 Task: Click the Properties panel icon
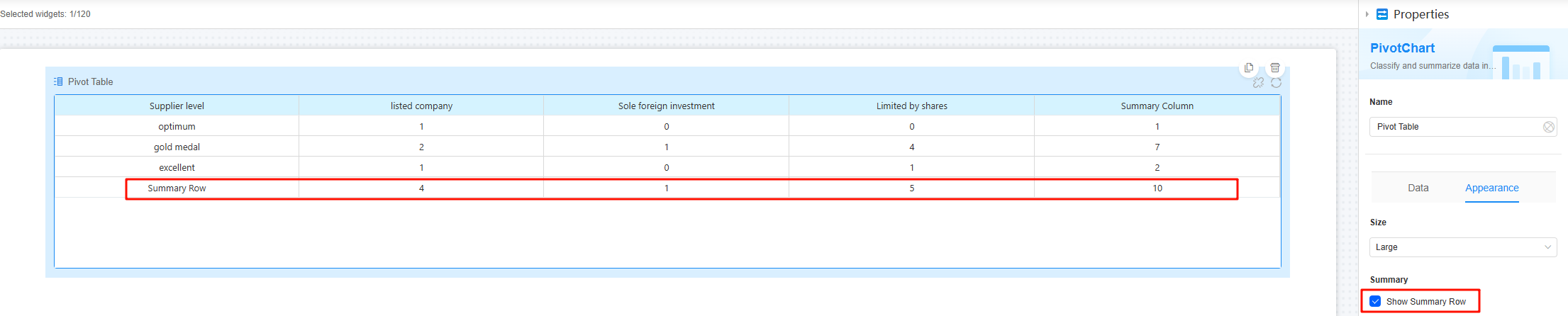pyautogui.click(x=1382, y=14)
